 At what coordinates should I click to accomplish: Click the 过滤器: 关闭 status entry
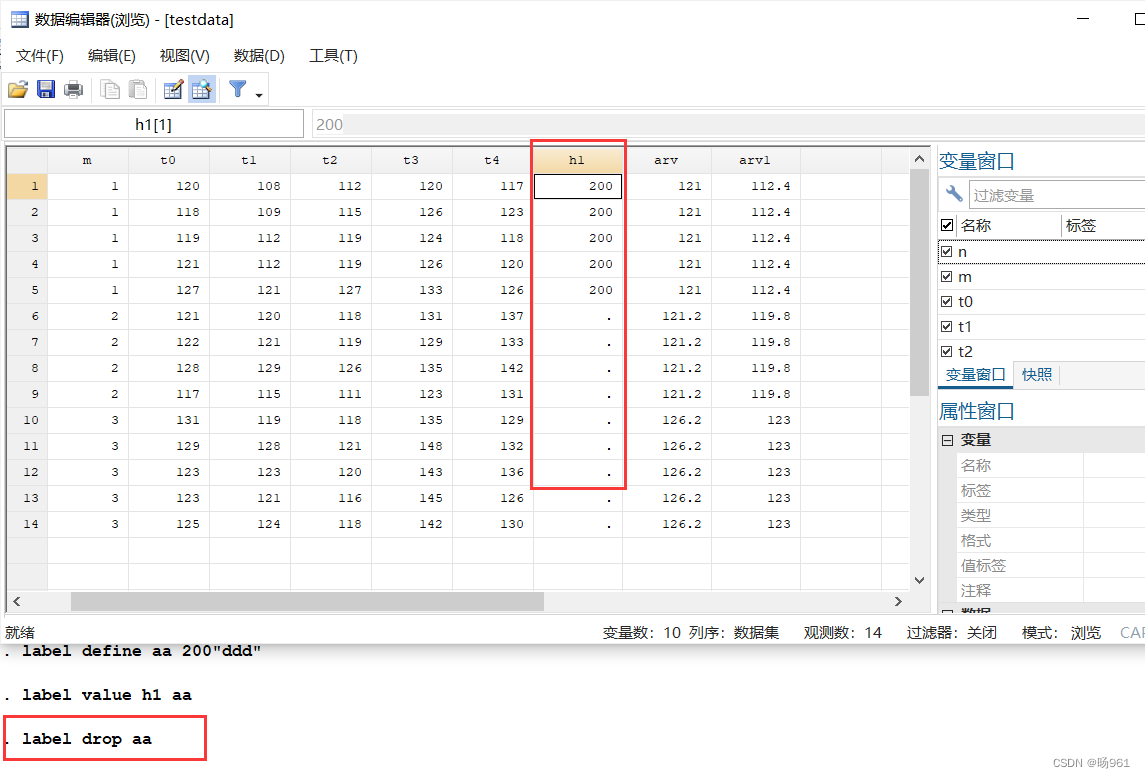(x=951, y=633)
